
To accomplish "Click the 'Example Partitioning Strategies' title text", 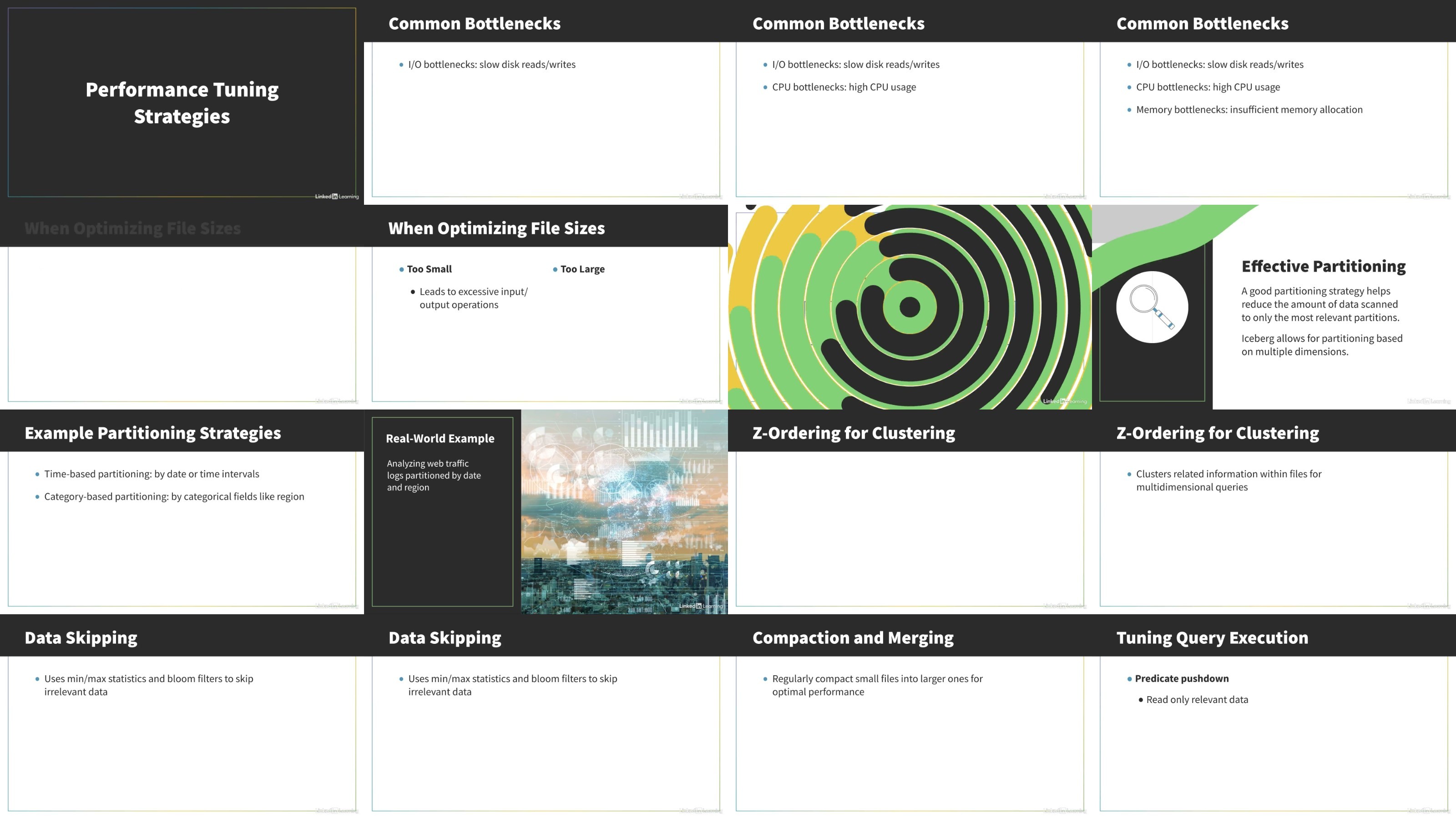I will click(152, 433).
